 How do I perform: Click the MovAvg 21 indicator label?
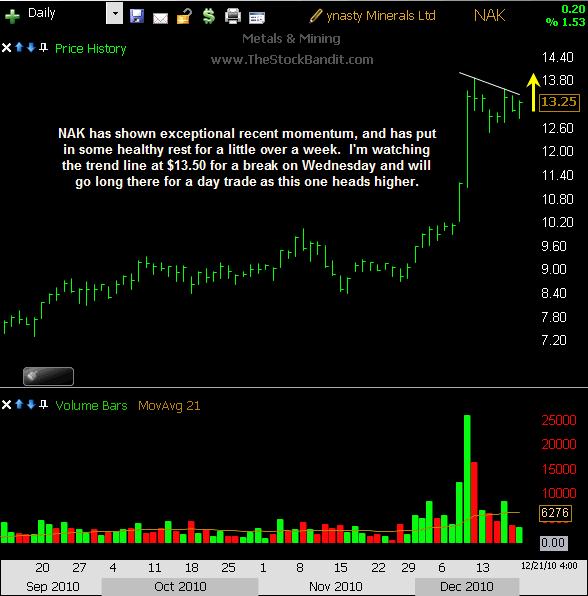point(169,406)
